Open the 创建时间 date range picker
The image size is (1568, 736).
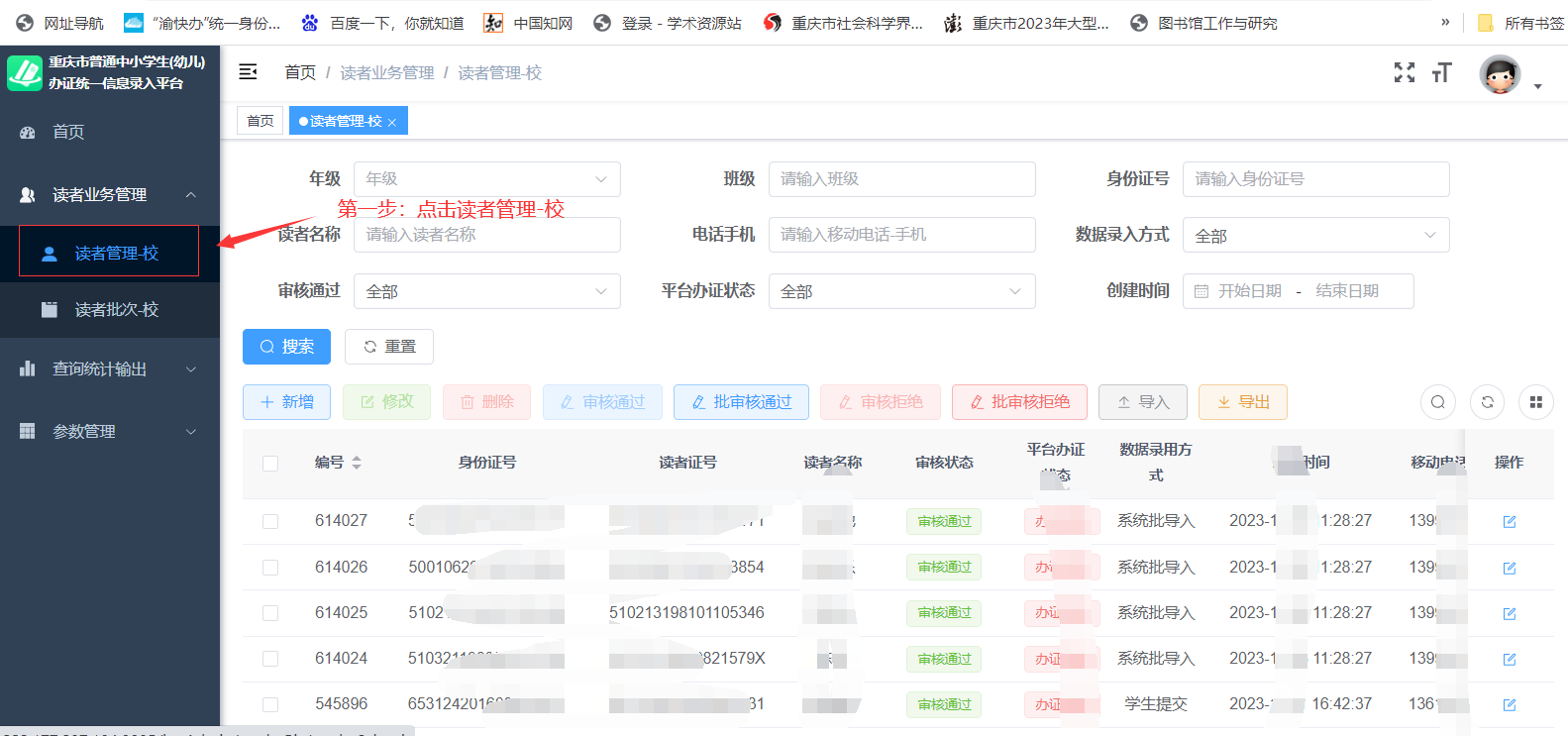click(x=1299, y=291)
